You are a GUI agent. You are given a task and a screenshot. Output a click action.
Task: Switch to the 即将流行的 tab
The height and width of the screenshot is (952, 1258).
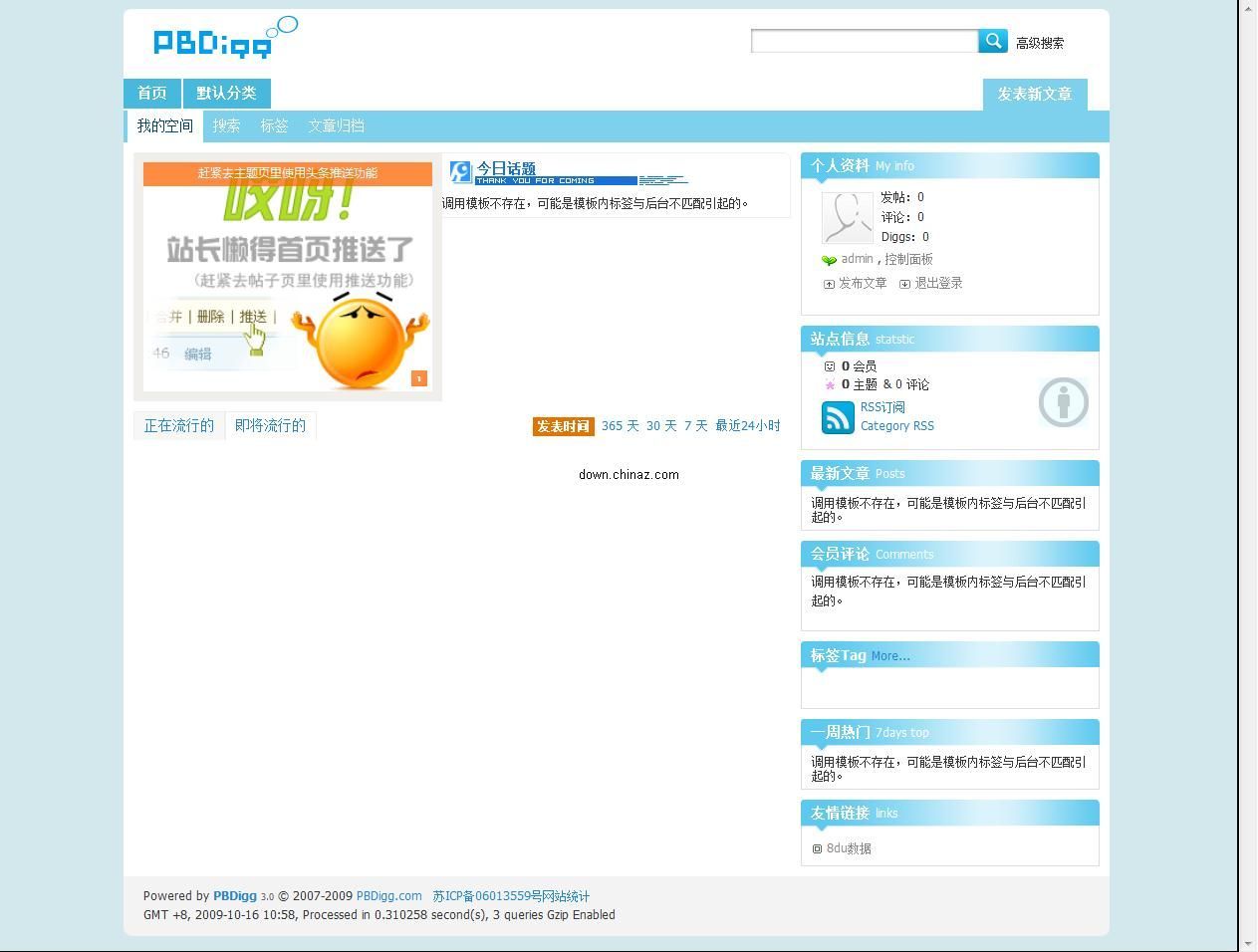coord(271,425)
